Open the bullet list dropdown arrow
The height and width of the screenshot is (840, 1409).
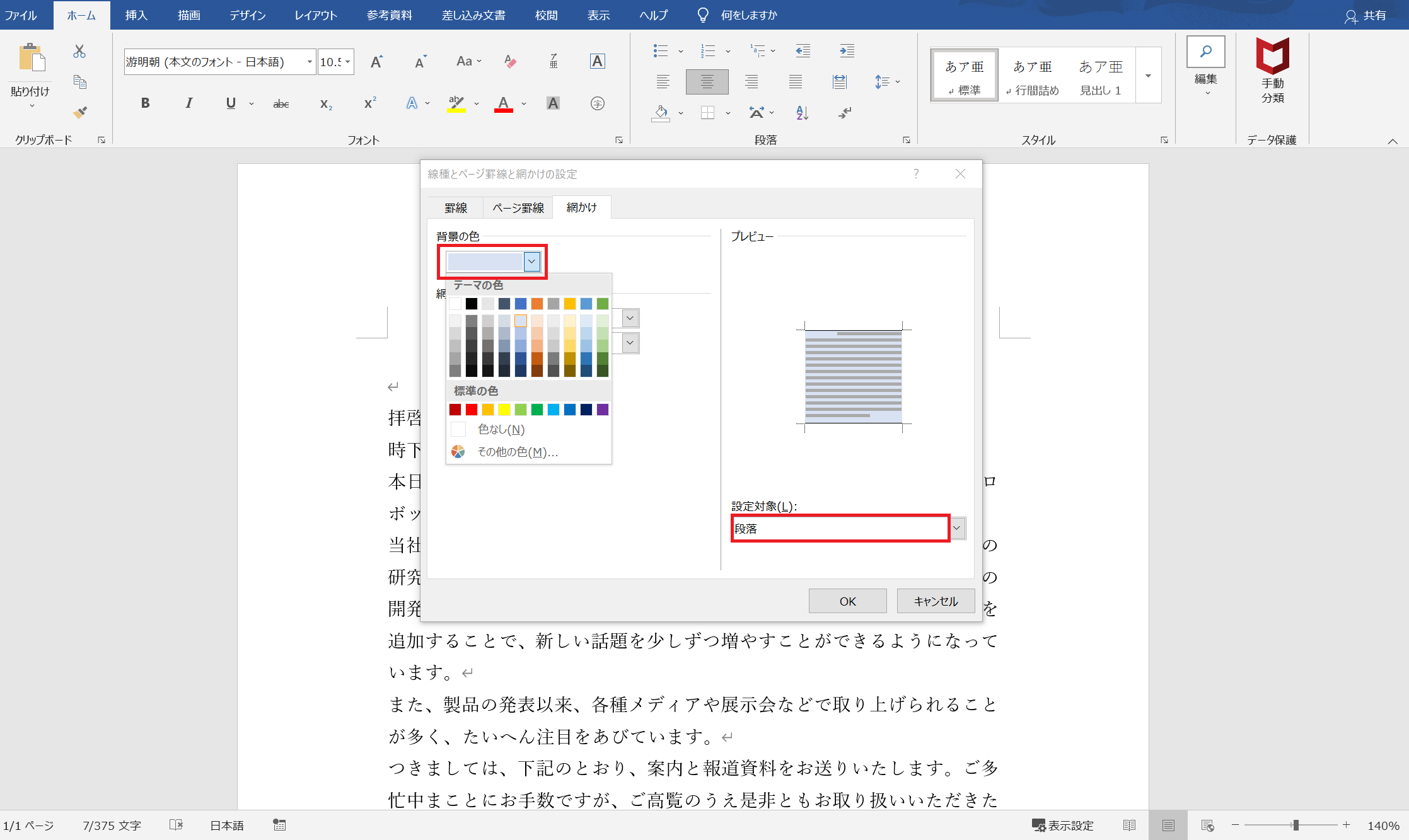tap(680, 51)
